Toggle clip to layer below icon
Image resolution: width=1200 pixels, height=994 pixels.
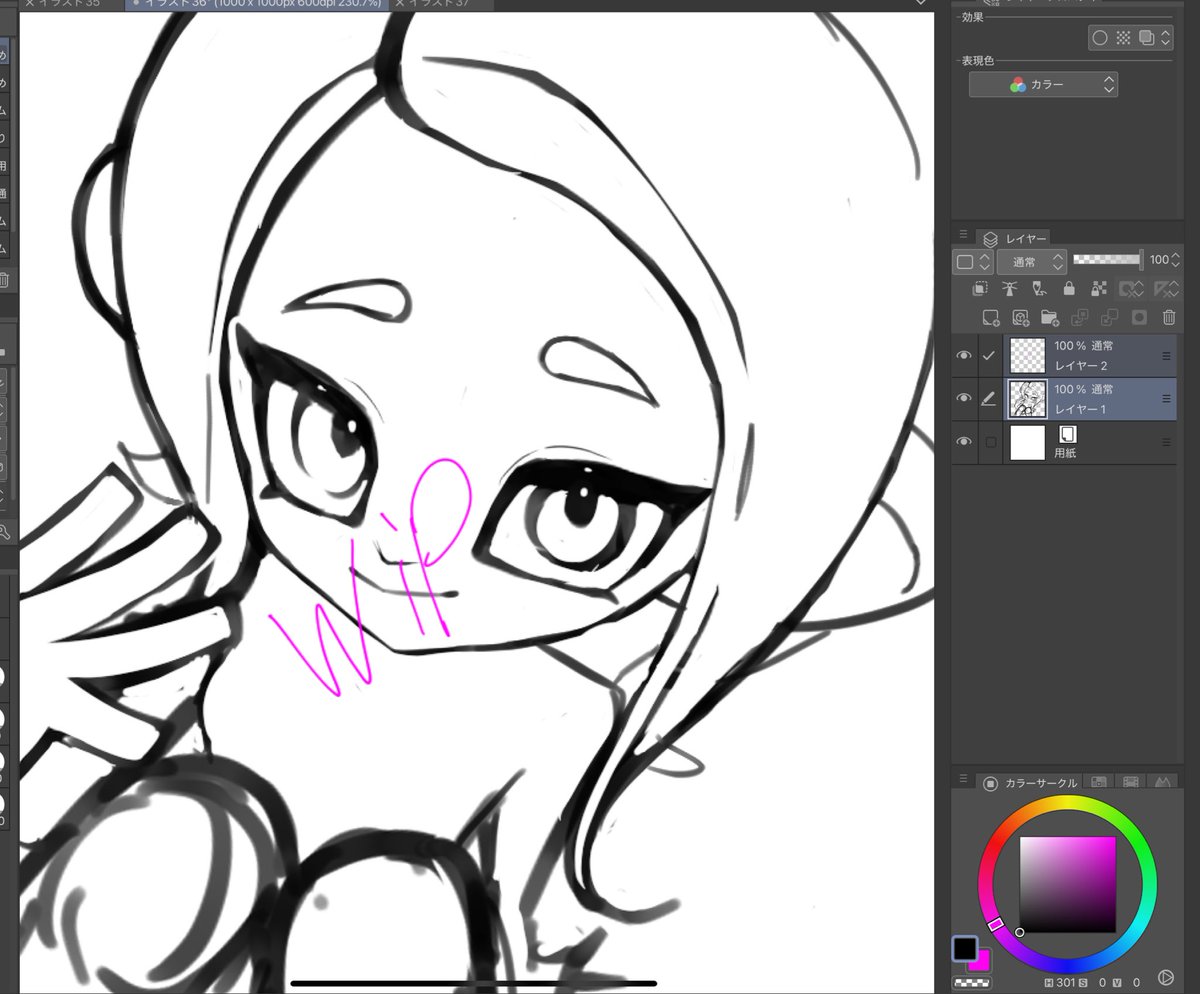pyautogui.click(x=982, y=289)
